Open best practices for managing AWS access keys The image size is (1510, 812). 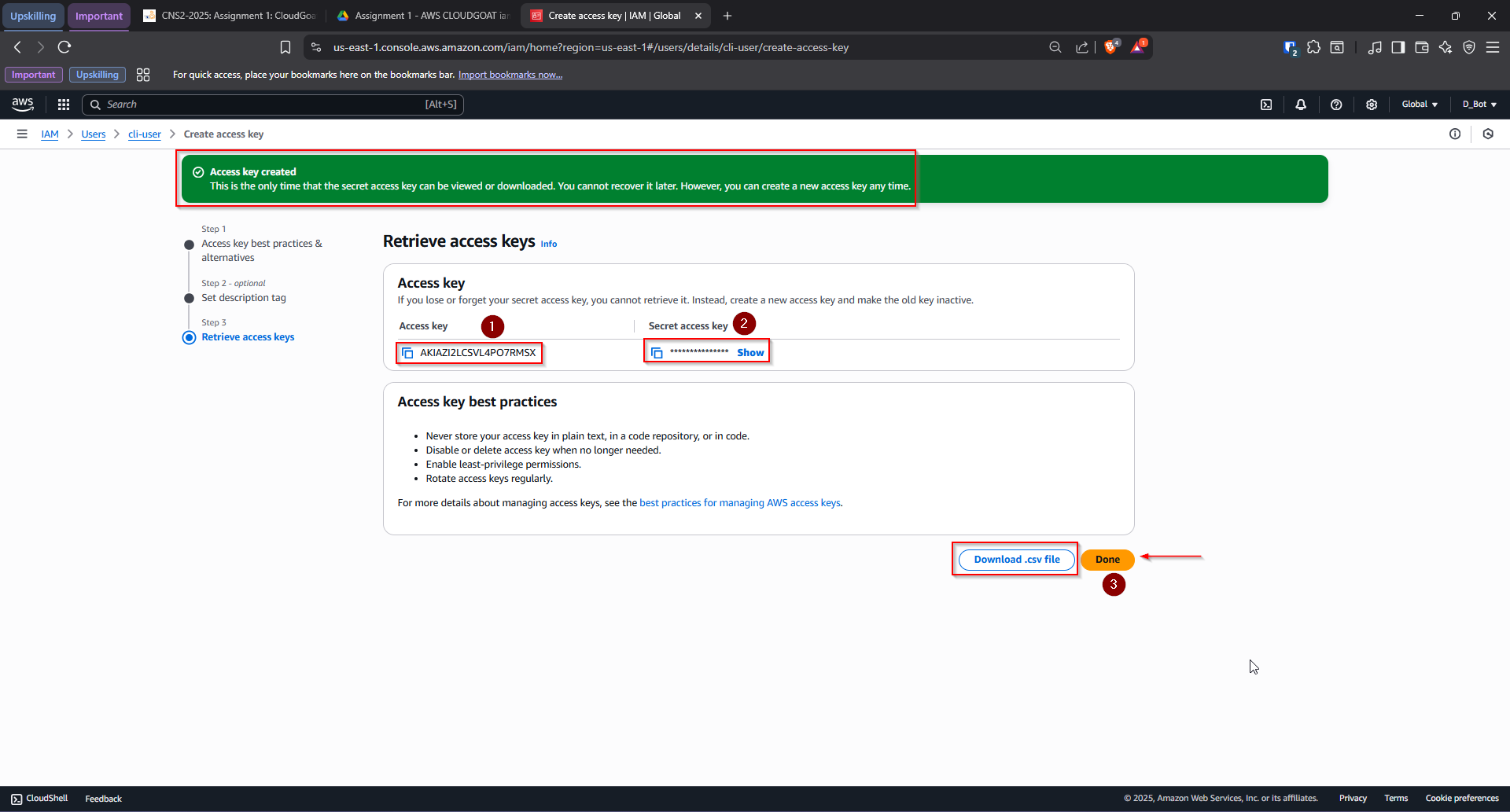tap(739, 502)
